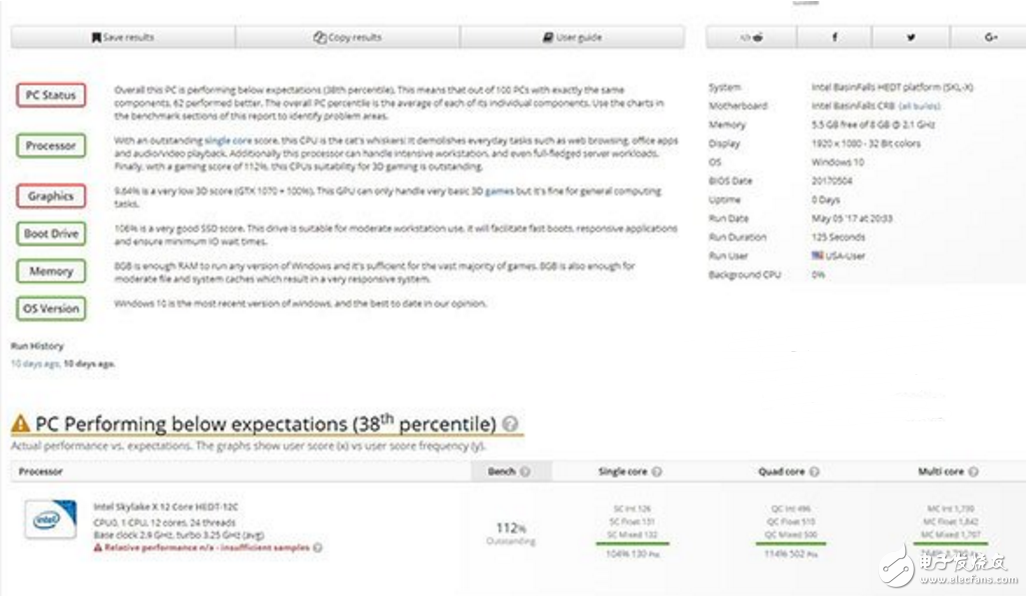Click the PC Status label
Viewport: 1026px width, 596px height.
[x=51, y=96]
